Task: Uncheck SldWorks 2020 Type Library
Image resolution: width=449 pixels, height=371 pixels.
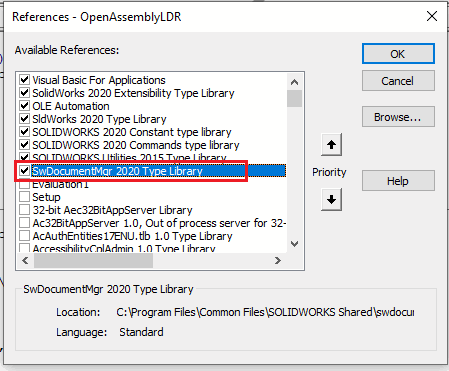Action: coord(24,119)
